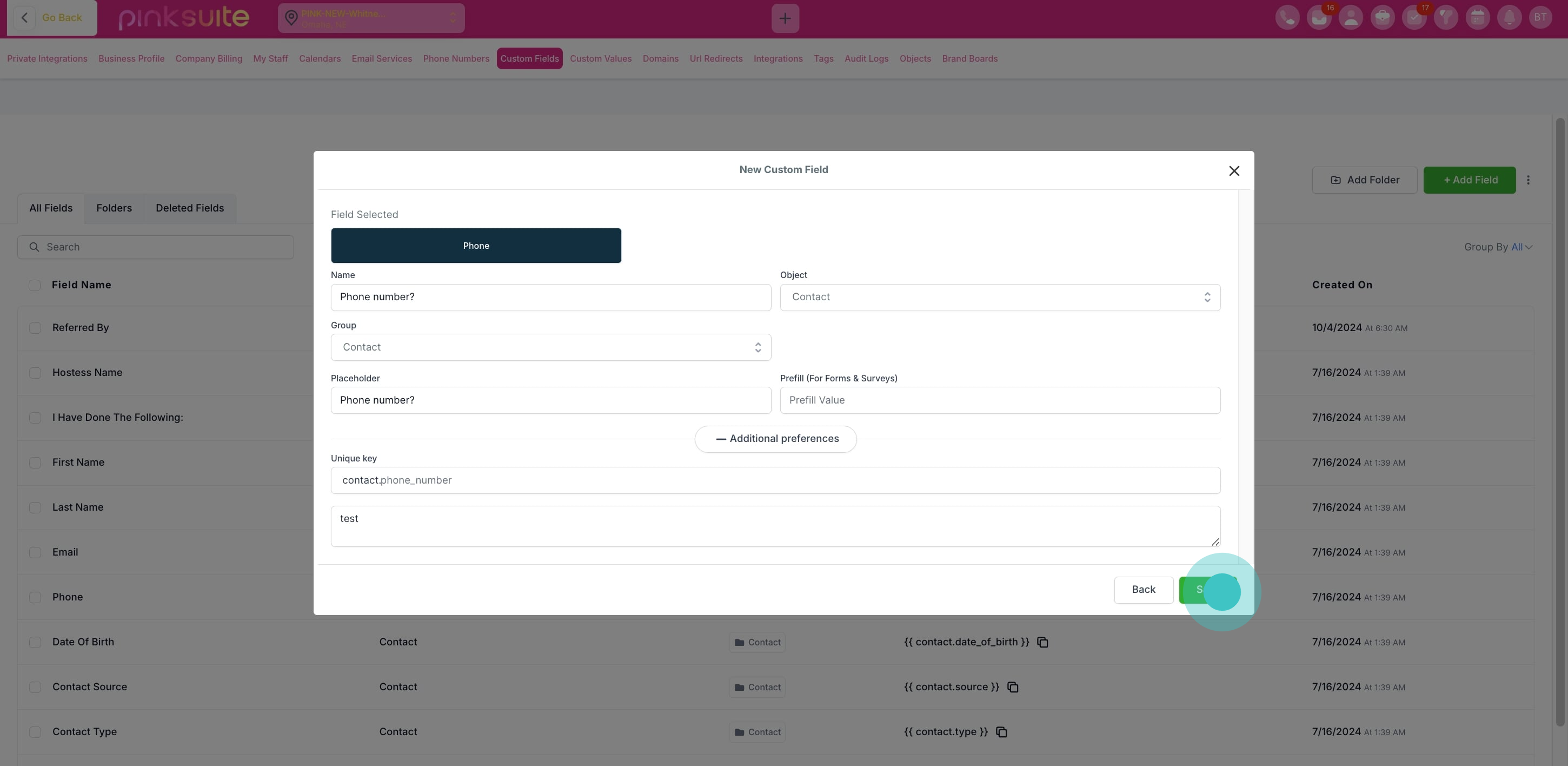Select the Date Of Birth checkbox
Image resolution: width=1568 pixels, height=766 pixels.
(x=35, y=643)
